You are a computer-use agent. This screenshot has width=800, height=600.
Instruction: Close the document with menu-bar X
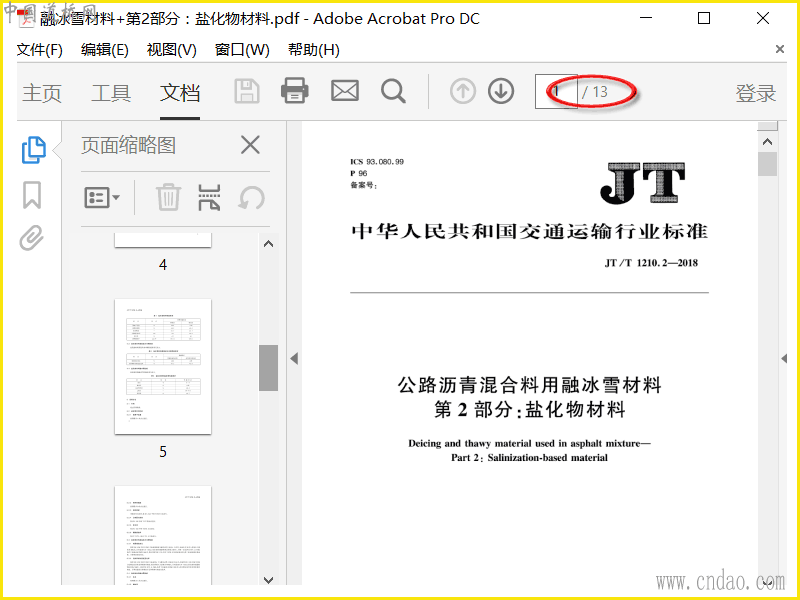780,49
